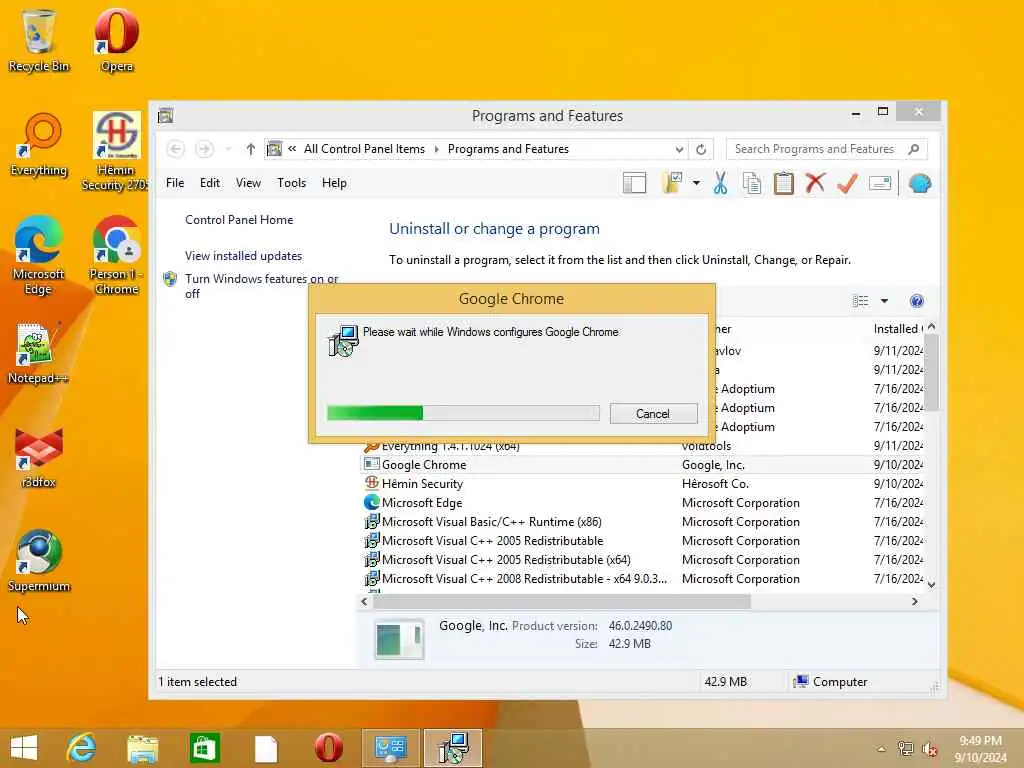
Task: Click the breadcrumb arrow after All Control Panel Items
Action: click(x=436, y=150)
